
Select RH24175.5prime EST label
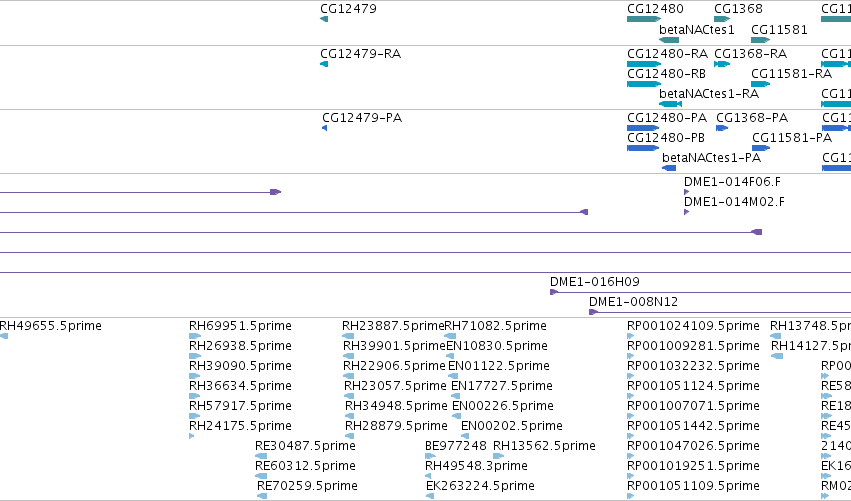pyautogui.click(x=240, y=426)
